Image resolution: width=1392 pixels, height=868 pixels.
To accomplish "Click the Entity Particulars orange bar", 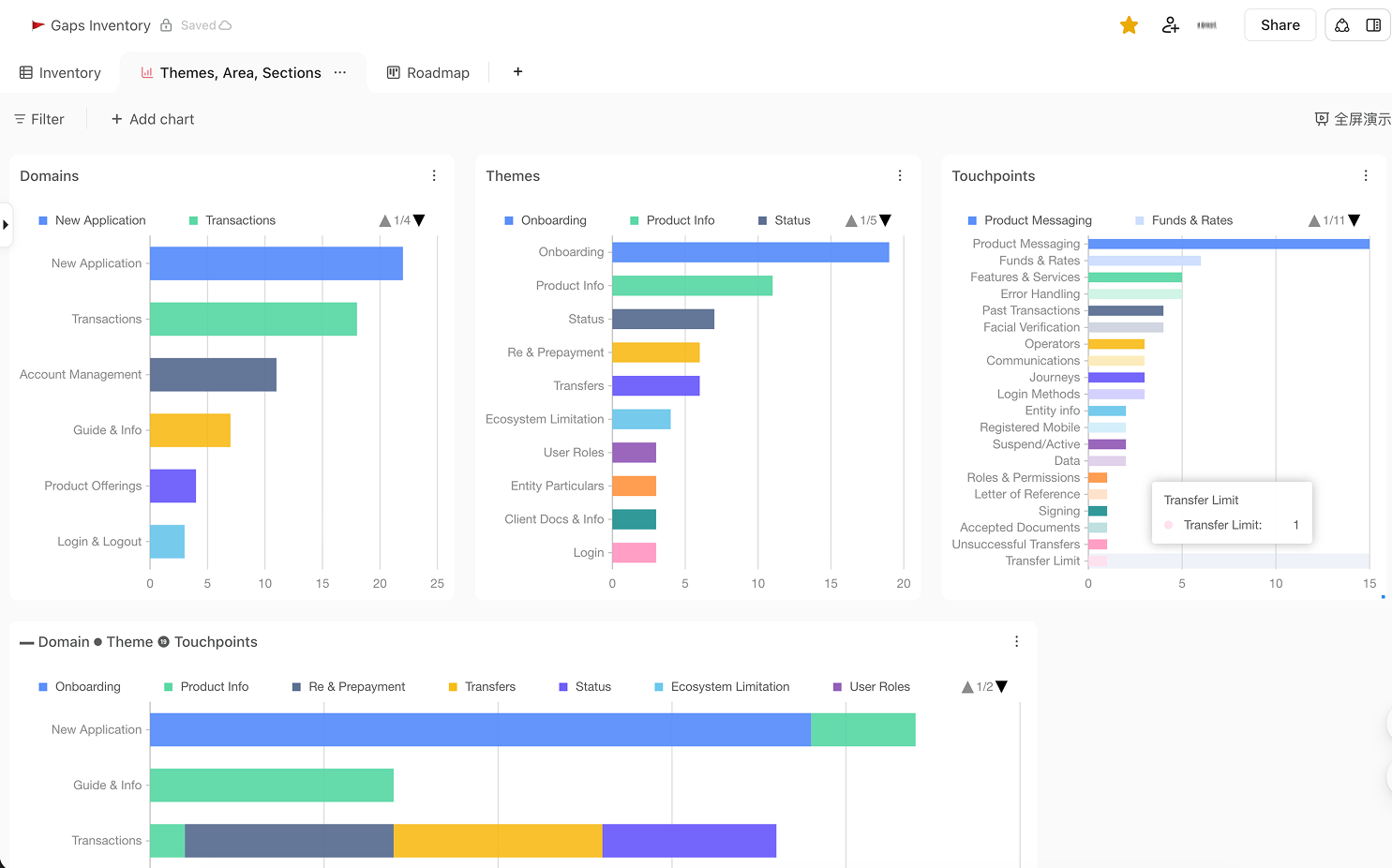I will (x=635, y=486).
